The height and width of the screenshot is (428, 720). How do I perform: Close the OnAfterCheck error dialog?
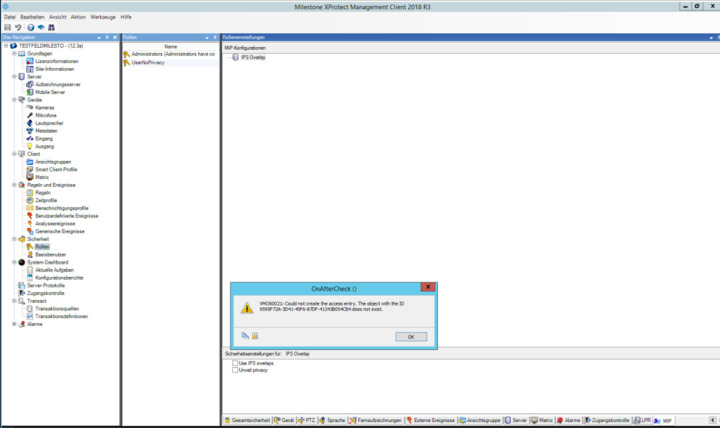coord(425,288)
